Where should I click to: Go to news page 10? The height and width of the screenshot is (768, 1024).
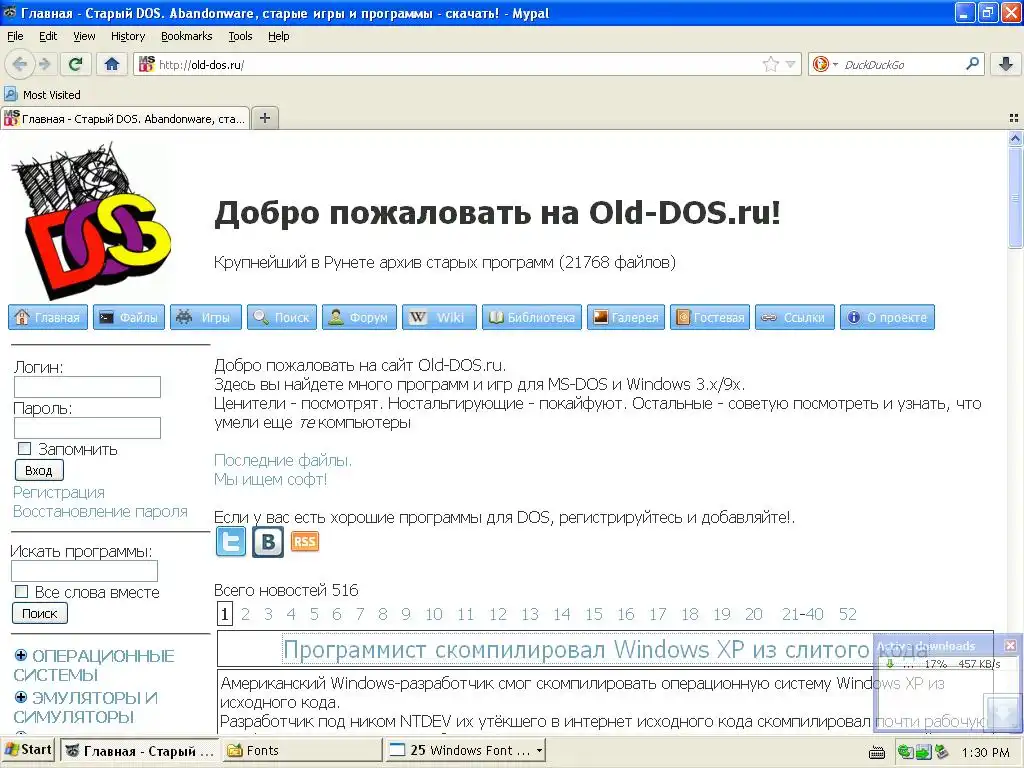tap(434, 614)
